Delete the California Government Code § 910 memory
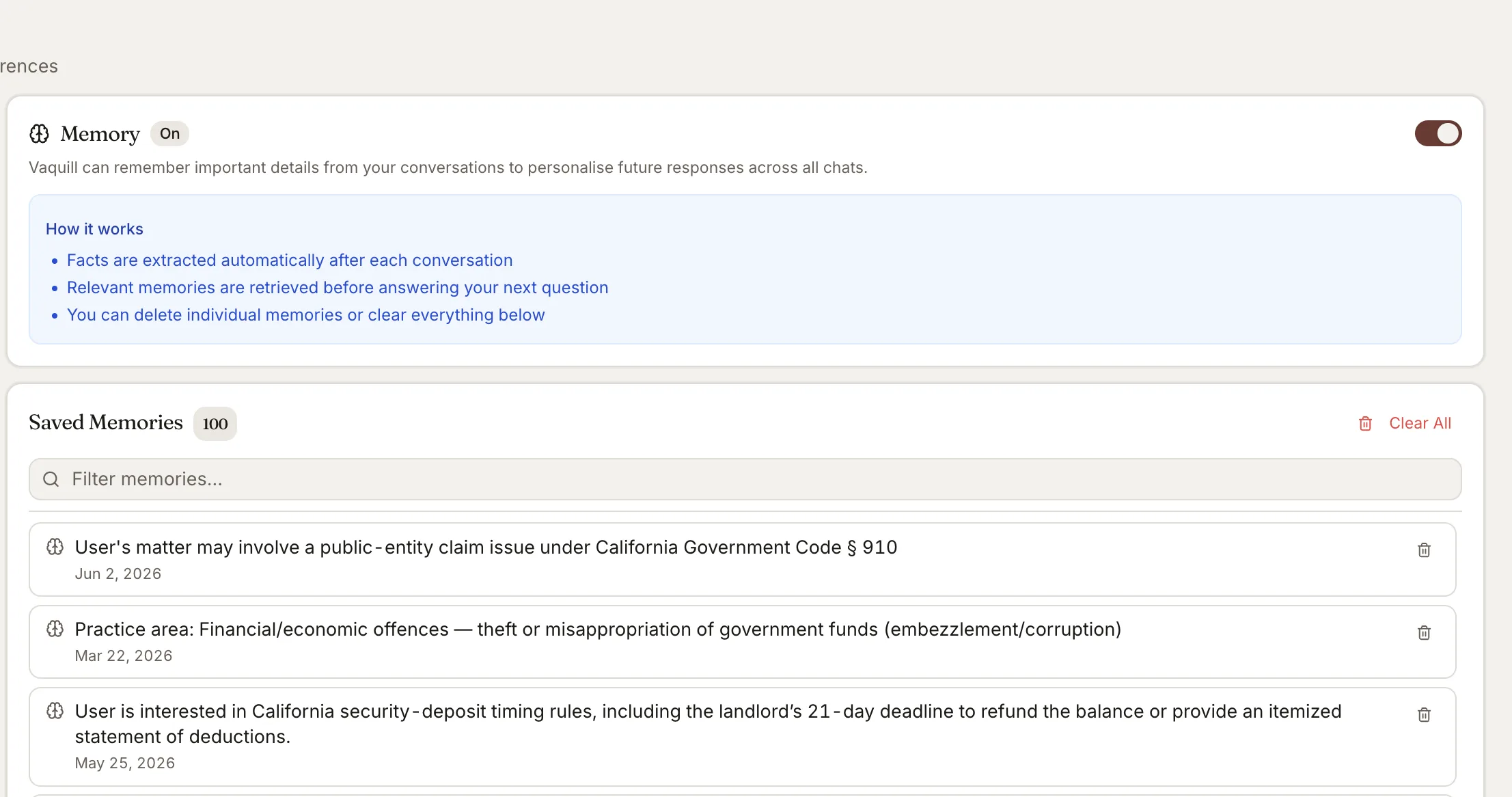The height and width of the screenshot is (797, 1512). click(x=1424, y=550)
